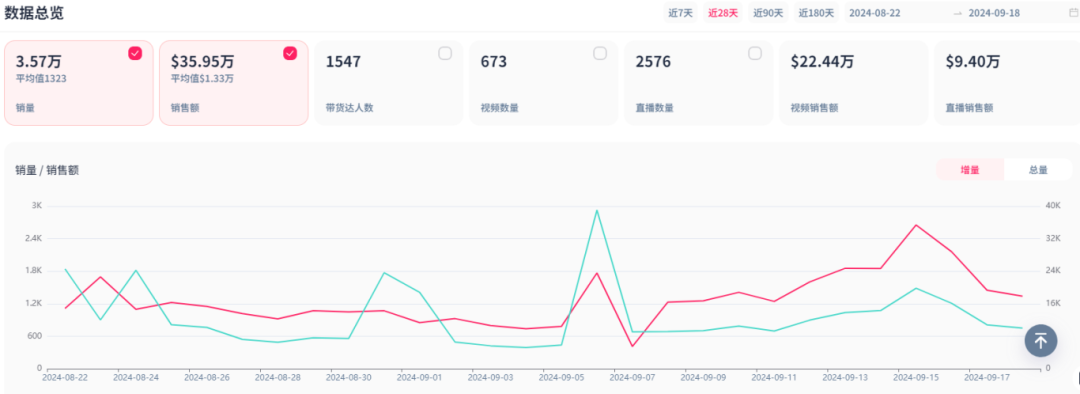Viewport: 1080px width, 394px height.
Task: Click the 40K right axis label
Action: coord(1053,206)
